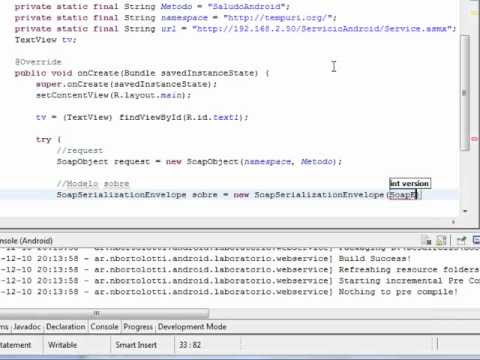480x360 pixels.
Task: Click the editor vertical scrollbar thumb
Action: click(464, 93)
